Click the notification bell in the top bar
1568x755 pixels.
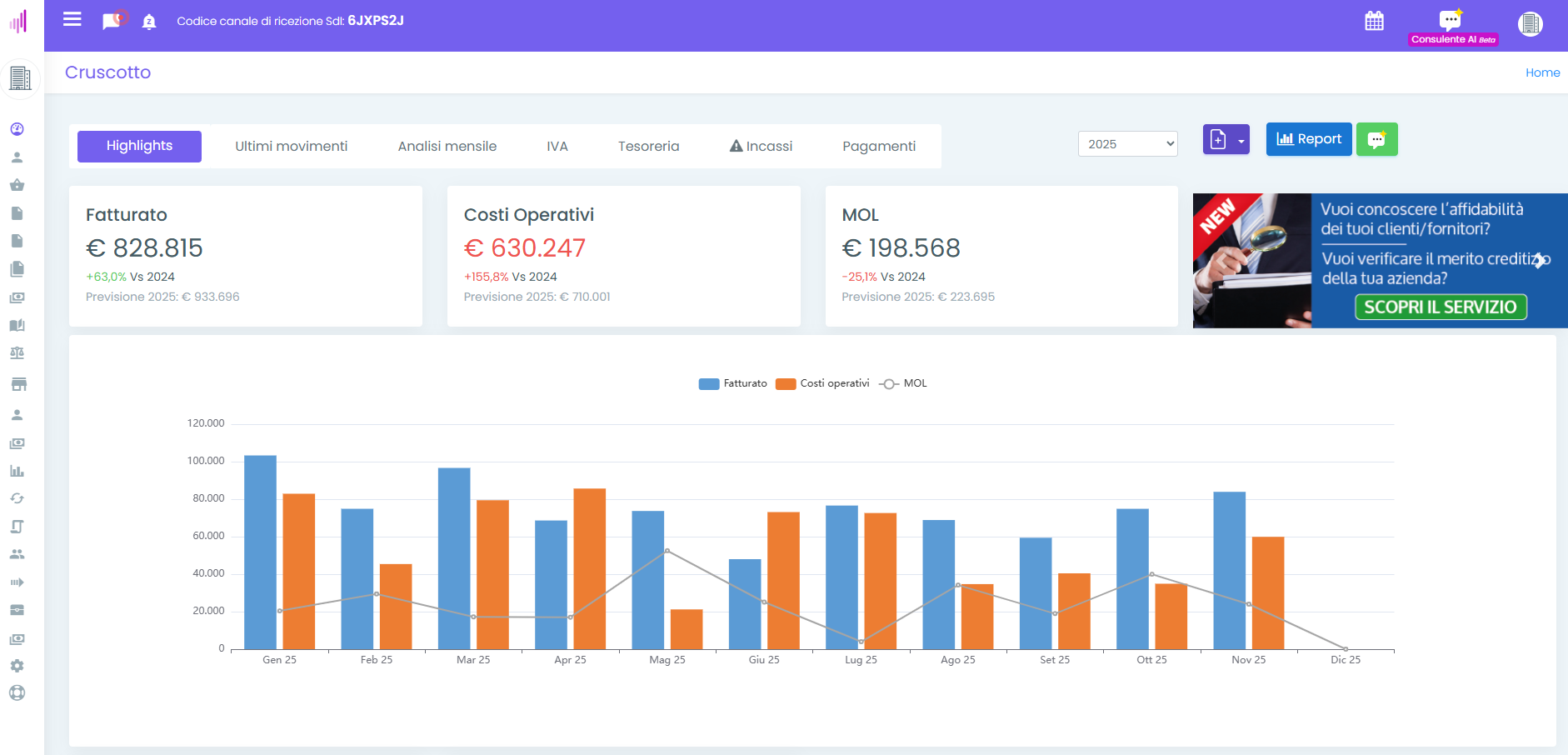[148, 21]
